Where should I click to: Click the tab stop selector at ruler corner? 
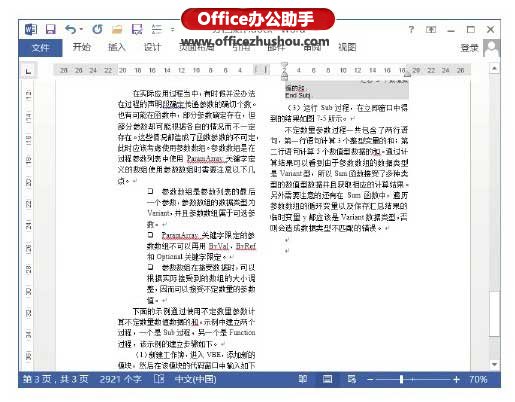point(28,71)
